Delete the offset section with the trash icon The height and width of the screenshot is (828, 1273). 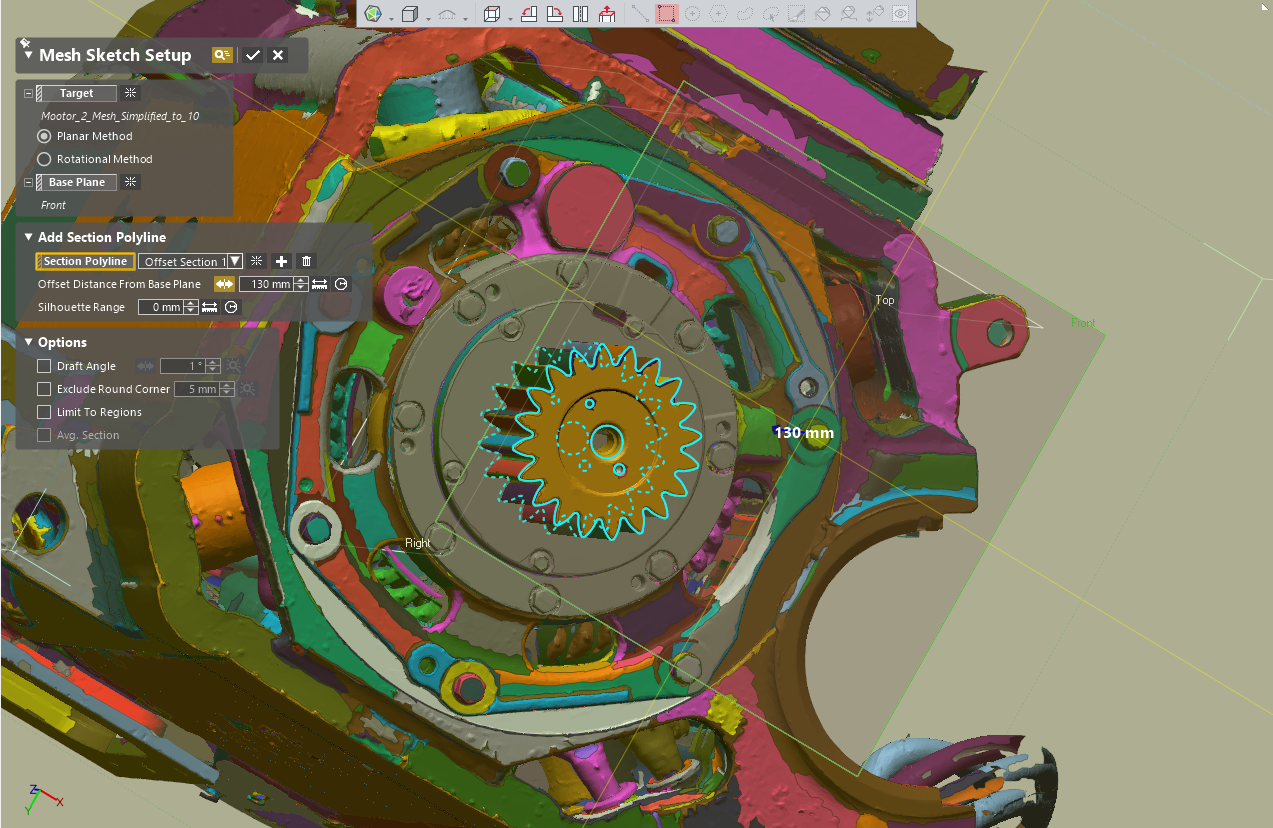(x=307, y=261)
